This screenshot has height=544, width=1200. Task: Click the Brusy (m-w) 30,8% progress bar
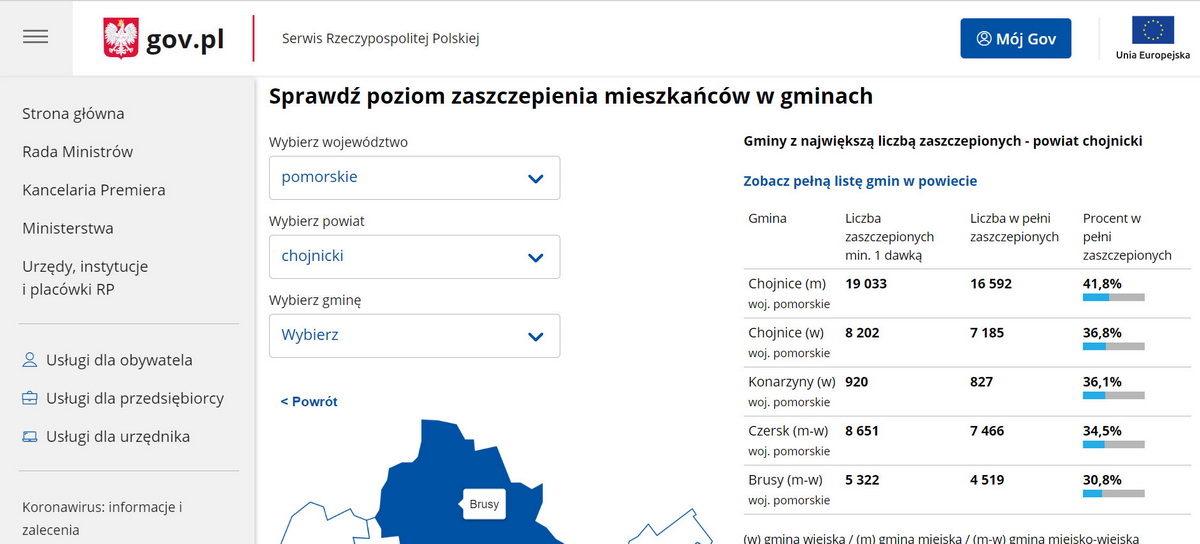1113,493
